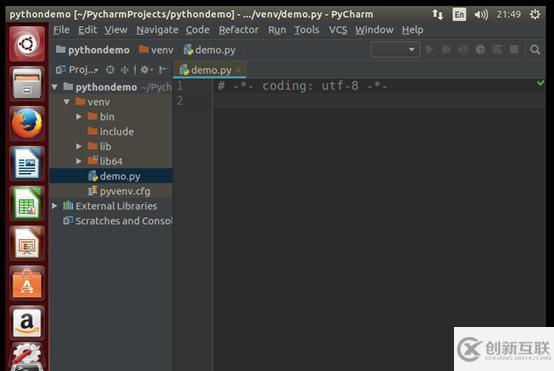The width and height of the screenshot is (554, 371).
Task: Click the scroll from source target icon
Action: pyautogui.click(x=110, y=70)
